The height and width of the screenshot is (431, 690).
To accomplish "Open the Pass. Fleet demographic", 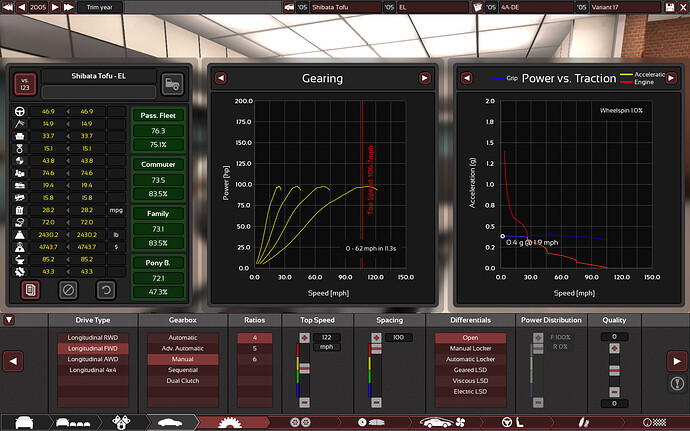I will point(157,114).
